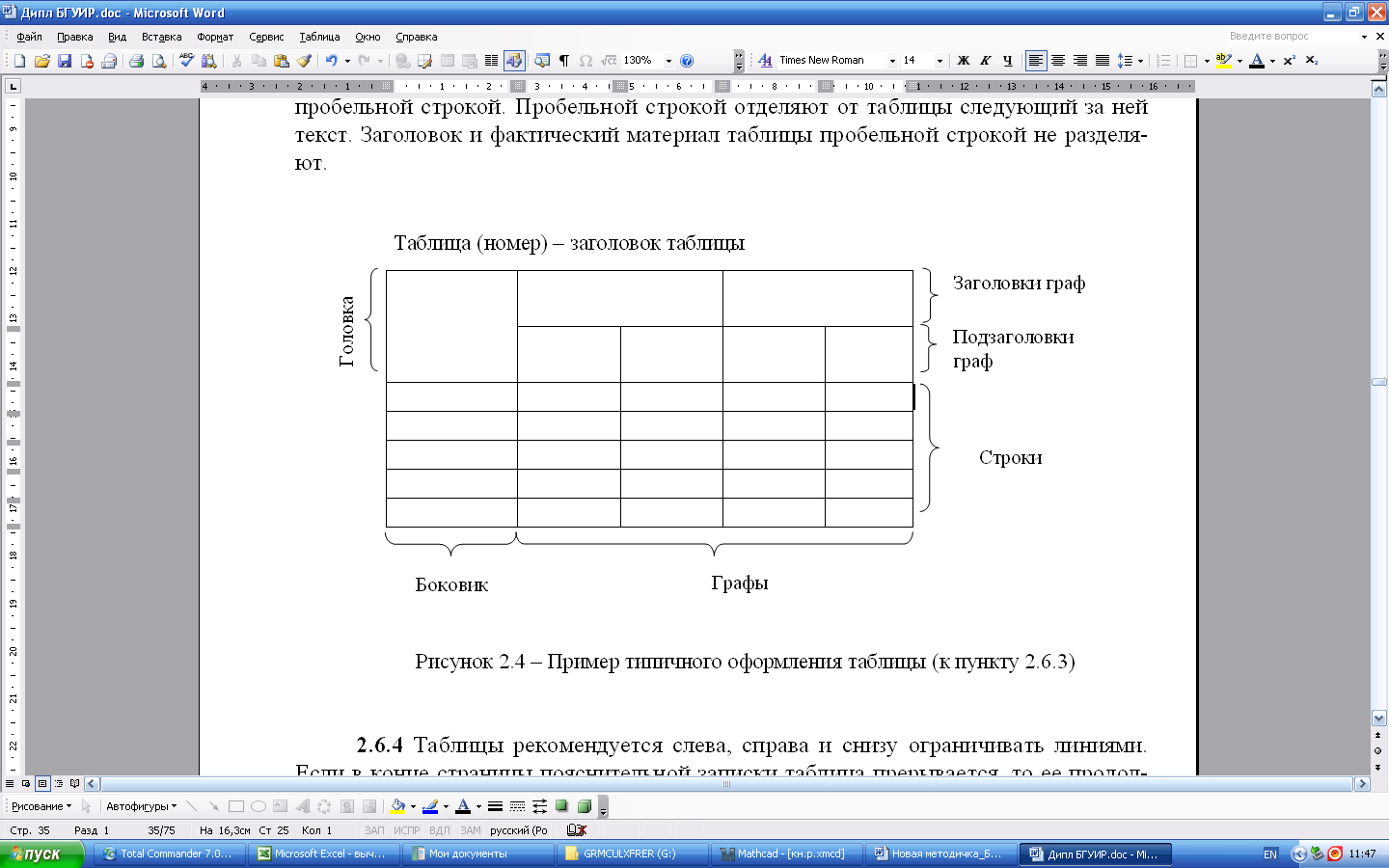Click the Document Map icon
Screen dimensions: 1389x868
point(542,61)
